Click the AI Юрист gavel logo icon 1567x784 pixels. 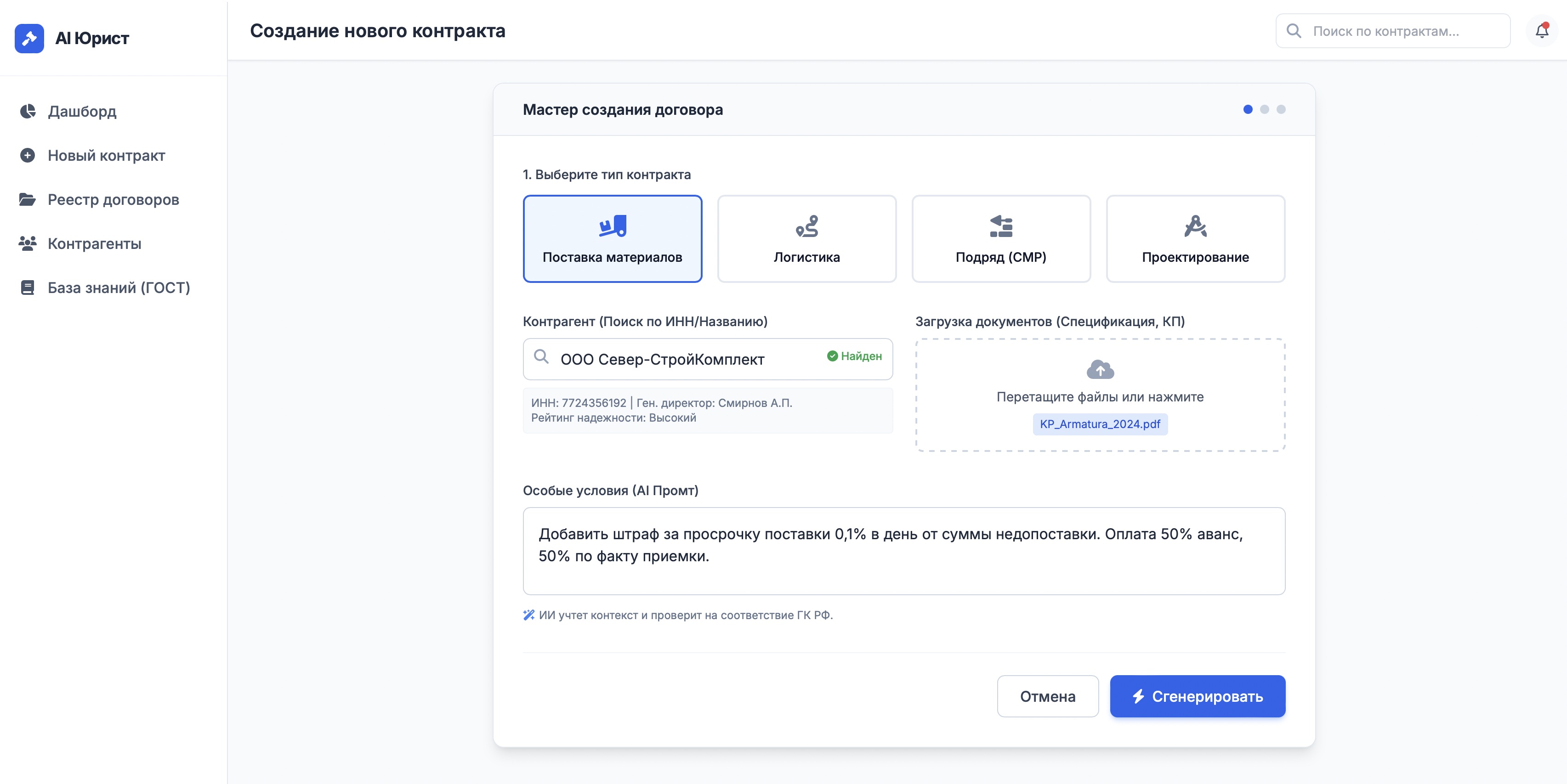pyautogui.click(x=29, y=38)
